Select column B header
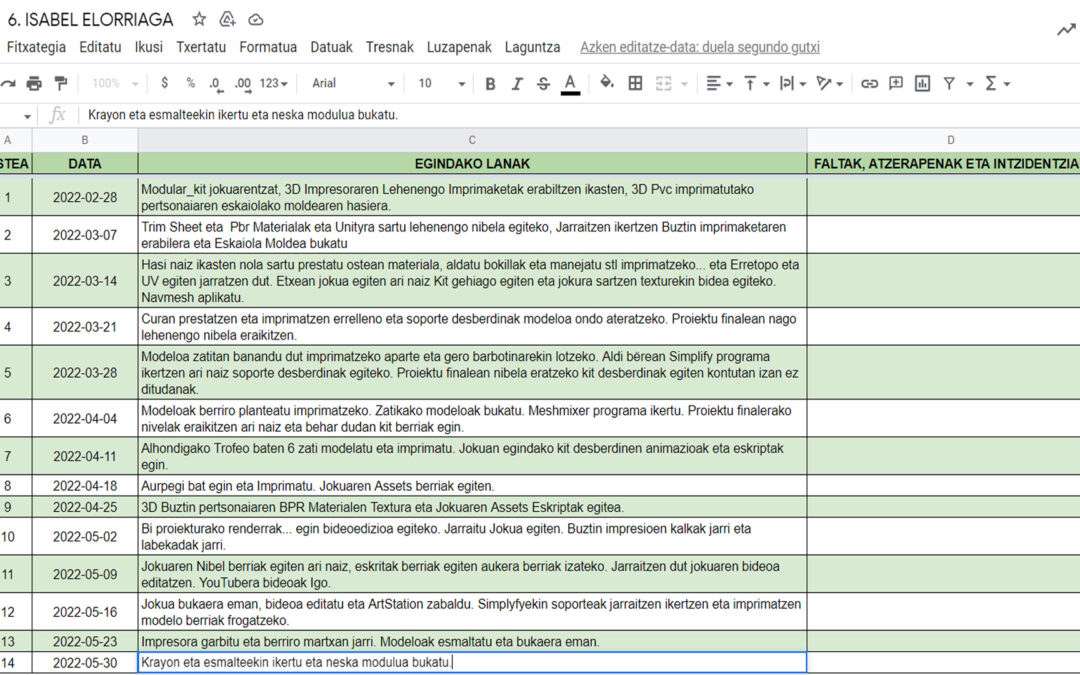1080x675 pixels. pos(85,140)
